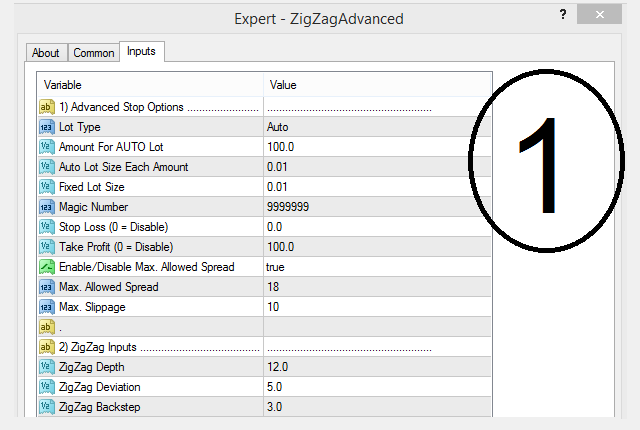Click the icon next to Magic Number
640x430 pixels.
[x=47, y=207]
